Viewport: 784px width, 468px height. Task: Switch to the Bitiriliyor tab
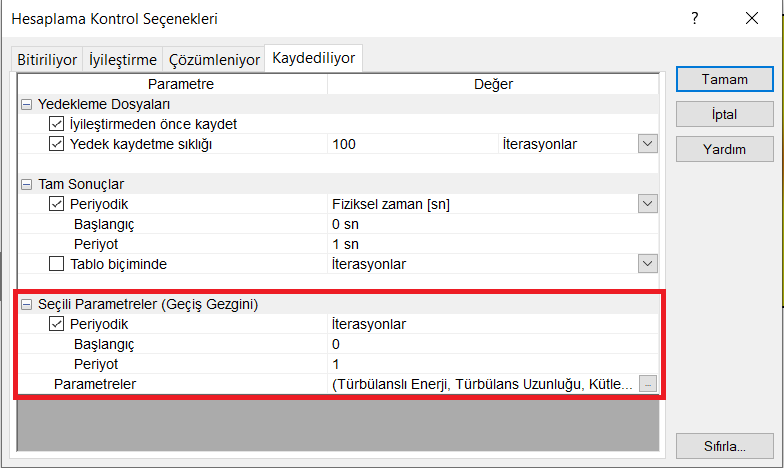[x=47, y=60]
